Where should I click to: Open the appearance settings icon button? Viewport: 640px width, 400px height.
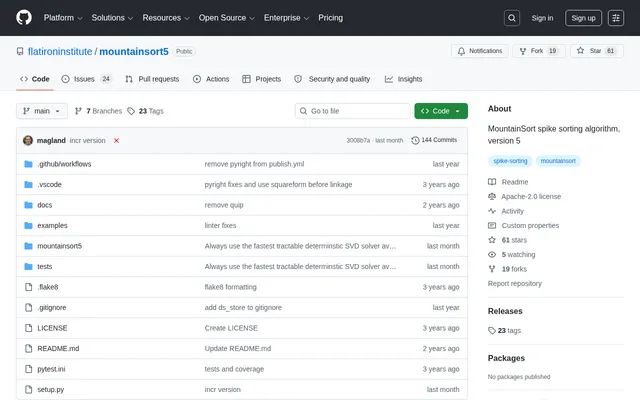pyautogui.click(x=616, y=18)
